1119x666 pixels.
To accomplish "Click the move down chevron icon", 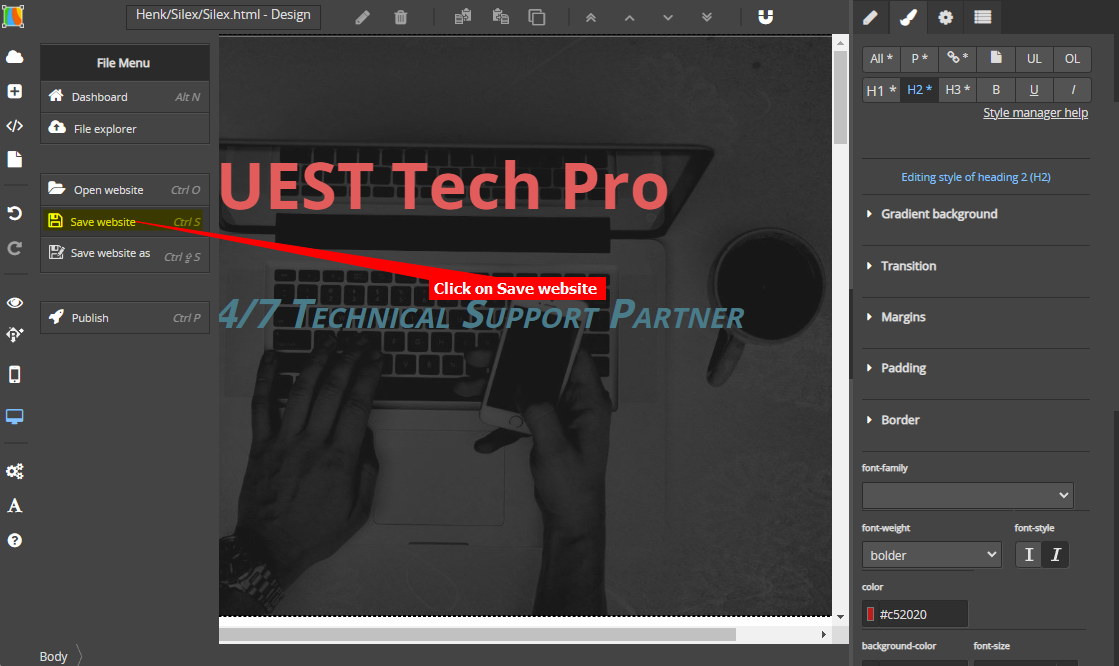I will coord(668,18).
